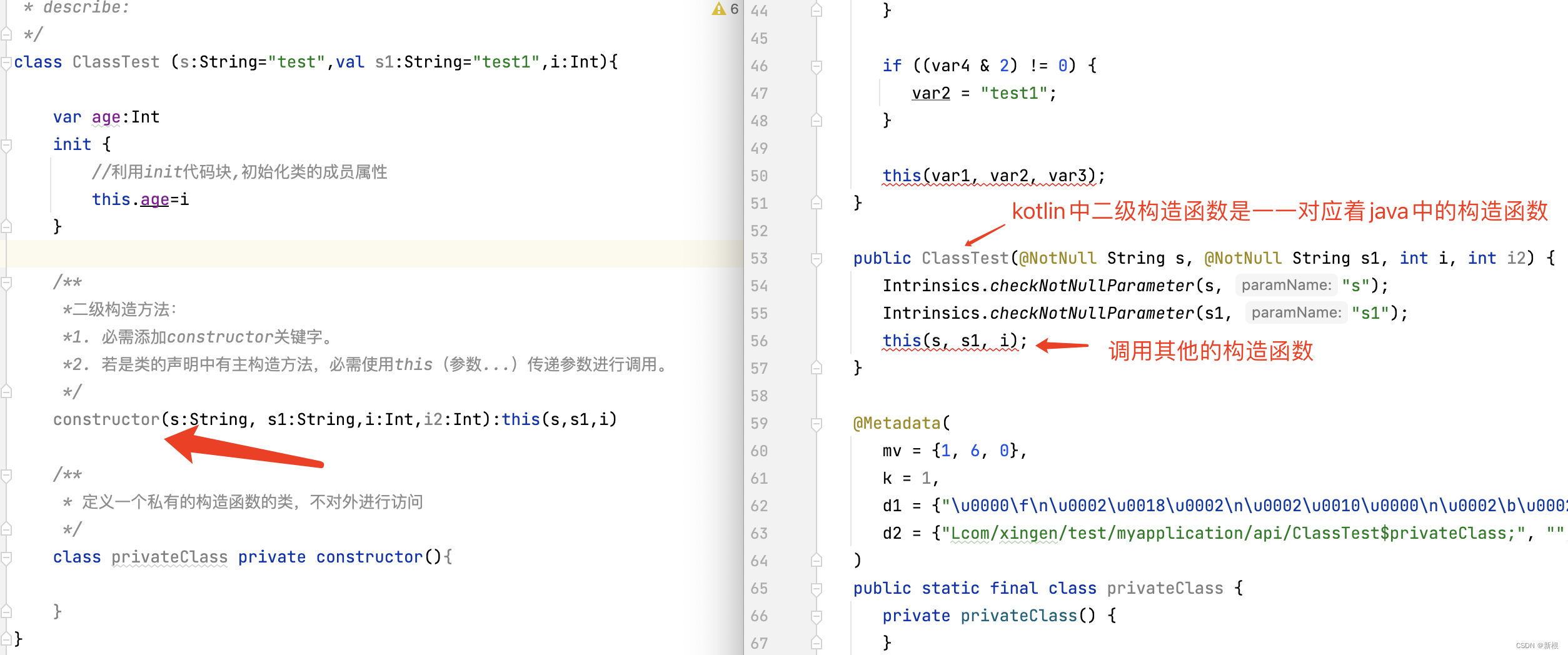
Task: Click the age property in 'var age:Int'
Action: pyautogui.click(x=106, y=117)
